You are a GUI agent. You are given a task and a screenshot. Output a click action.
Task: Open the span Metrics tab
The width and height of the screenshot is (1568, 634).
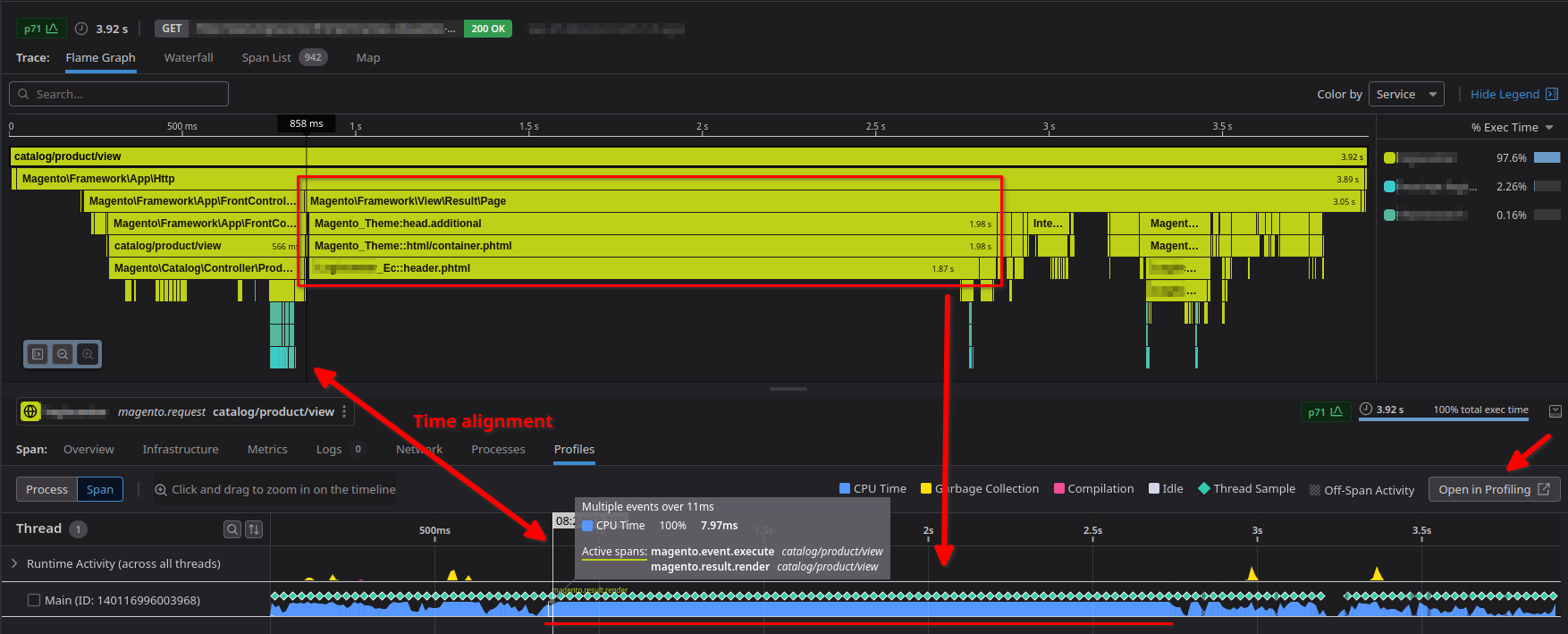click(267, 449)
